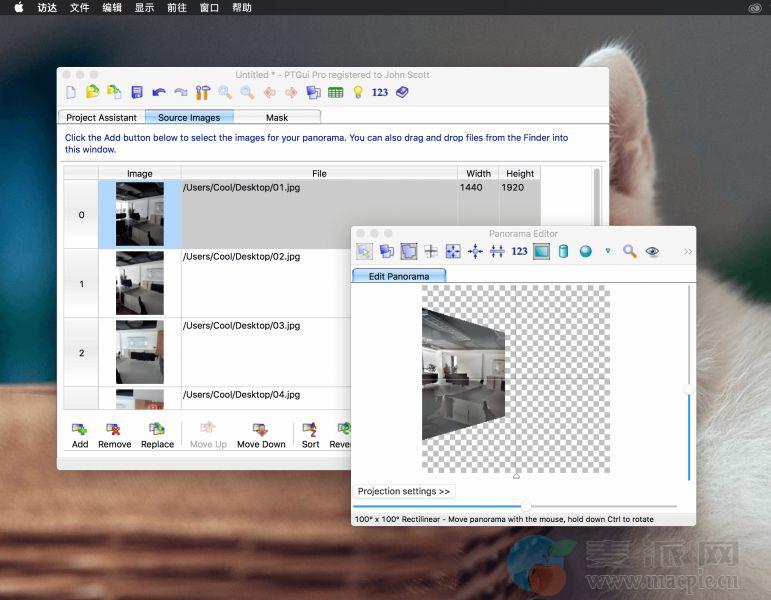Screen dimensions: 771x600
Task: Toggle the eye preview icon
Action: point(652,251)
